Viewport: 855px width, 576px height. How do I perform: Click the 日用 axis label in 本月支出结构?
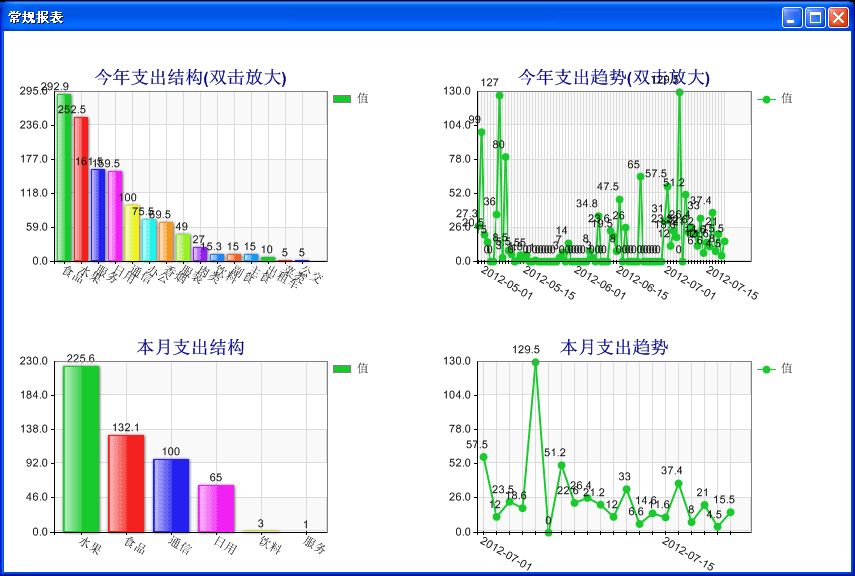point(225,545)
